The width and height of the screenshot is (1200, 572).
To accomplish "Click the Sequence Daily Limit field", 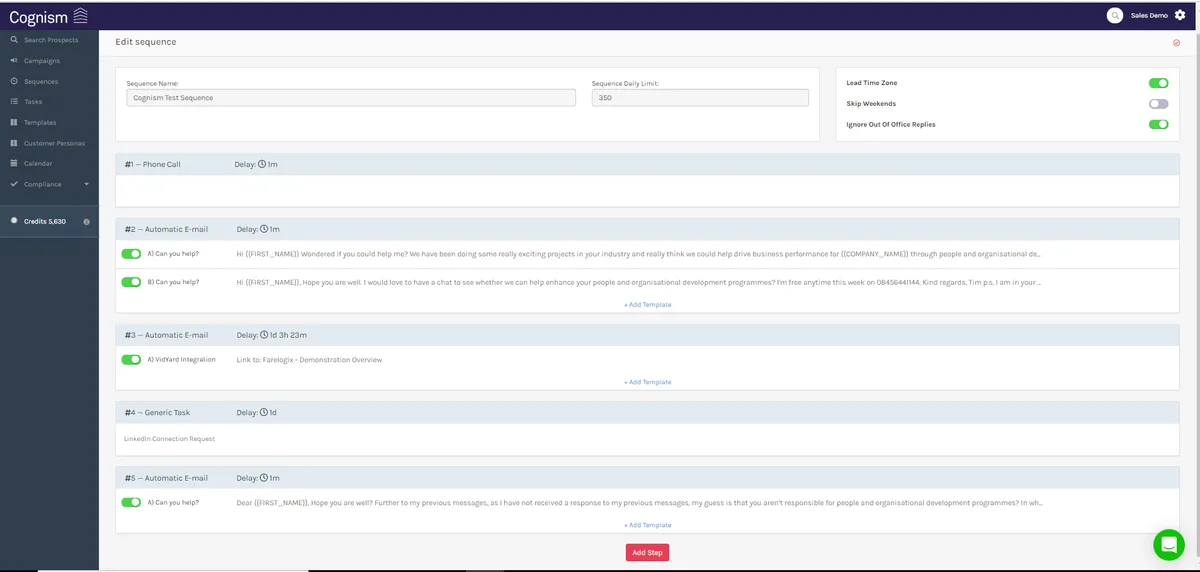I will tap(700, 98).
